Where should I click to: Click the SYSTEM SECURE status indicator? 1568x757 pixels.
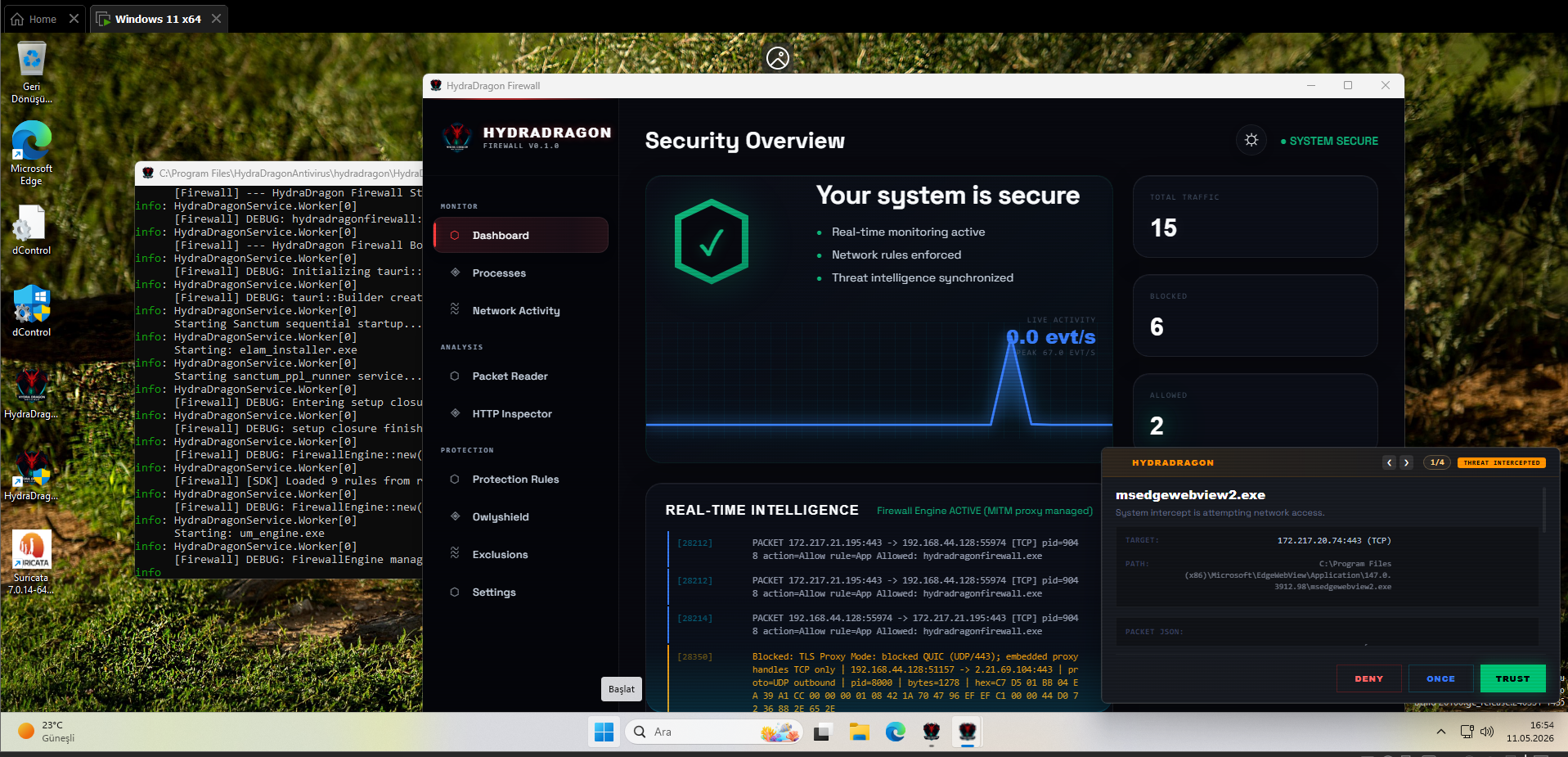point(1329,141)
